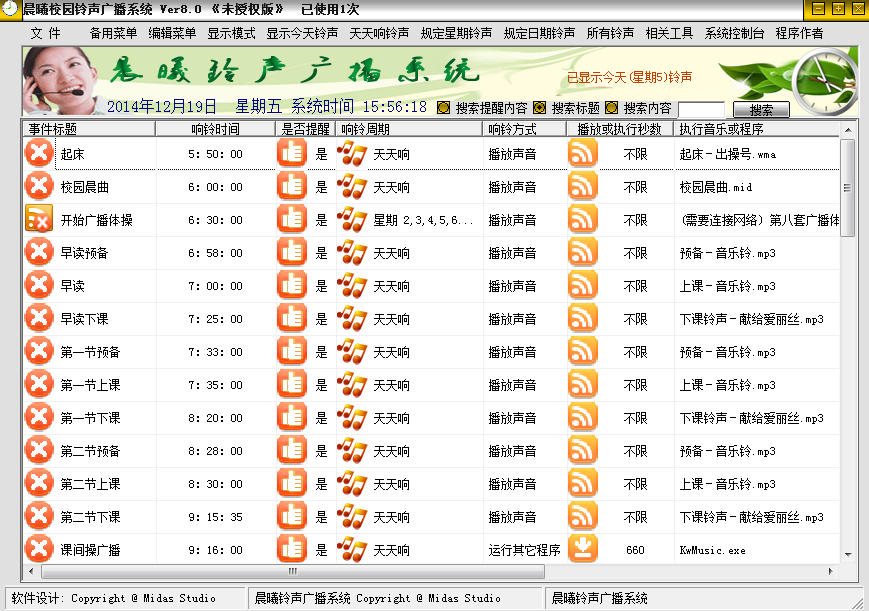Sort list by 响铃时间 column header
The width and height of the screenshot is (869, 611).
215,129
